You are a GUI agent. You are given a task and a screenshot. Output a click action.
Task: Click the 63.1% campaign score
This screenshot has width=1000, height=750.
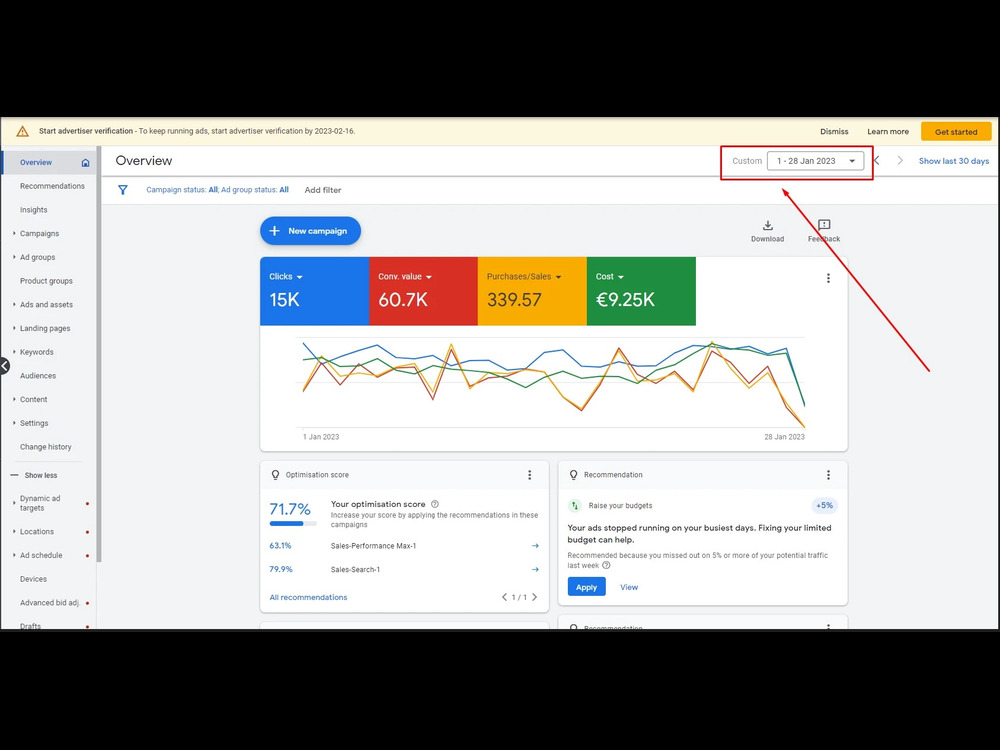click(x=280, y=546)
